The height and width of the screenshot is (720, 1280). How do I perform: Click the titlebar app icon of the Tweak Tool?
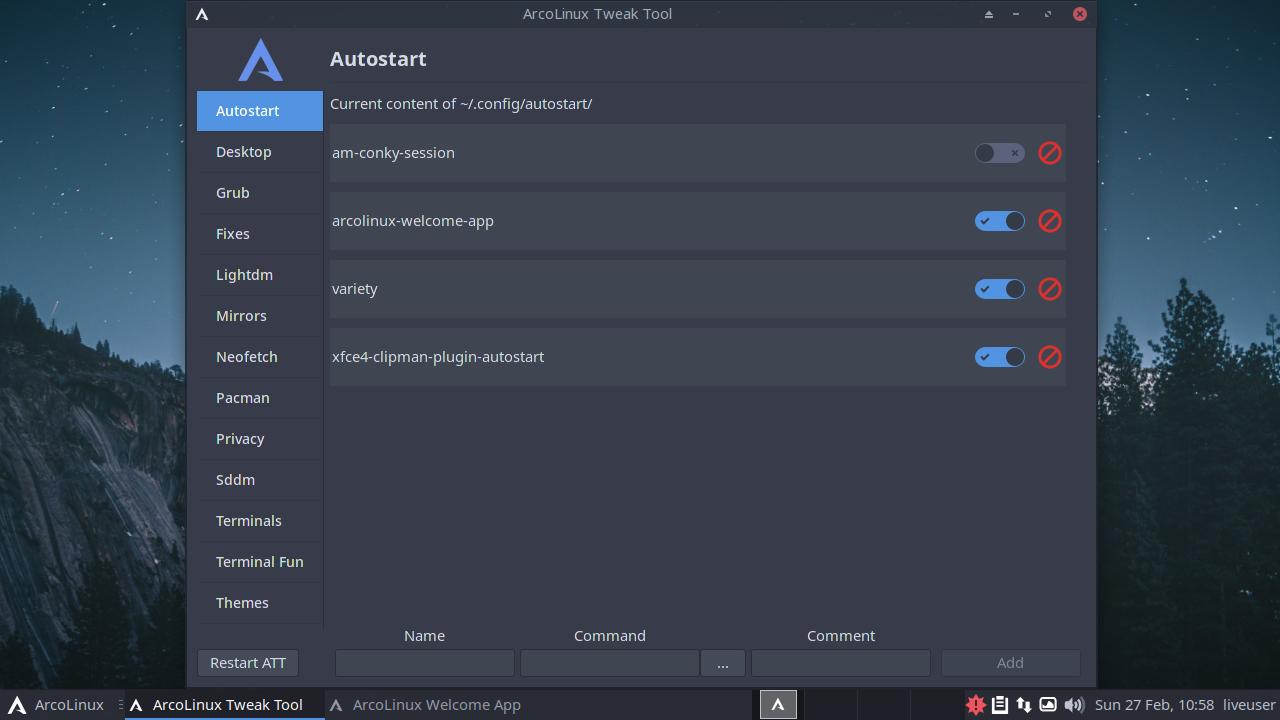(x=202, y=14)
